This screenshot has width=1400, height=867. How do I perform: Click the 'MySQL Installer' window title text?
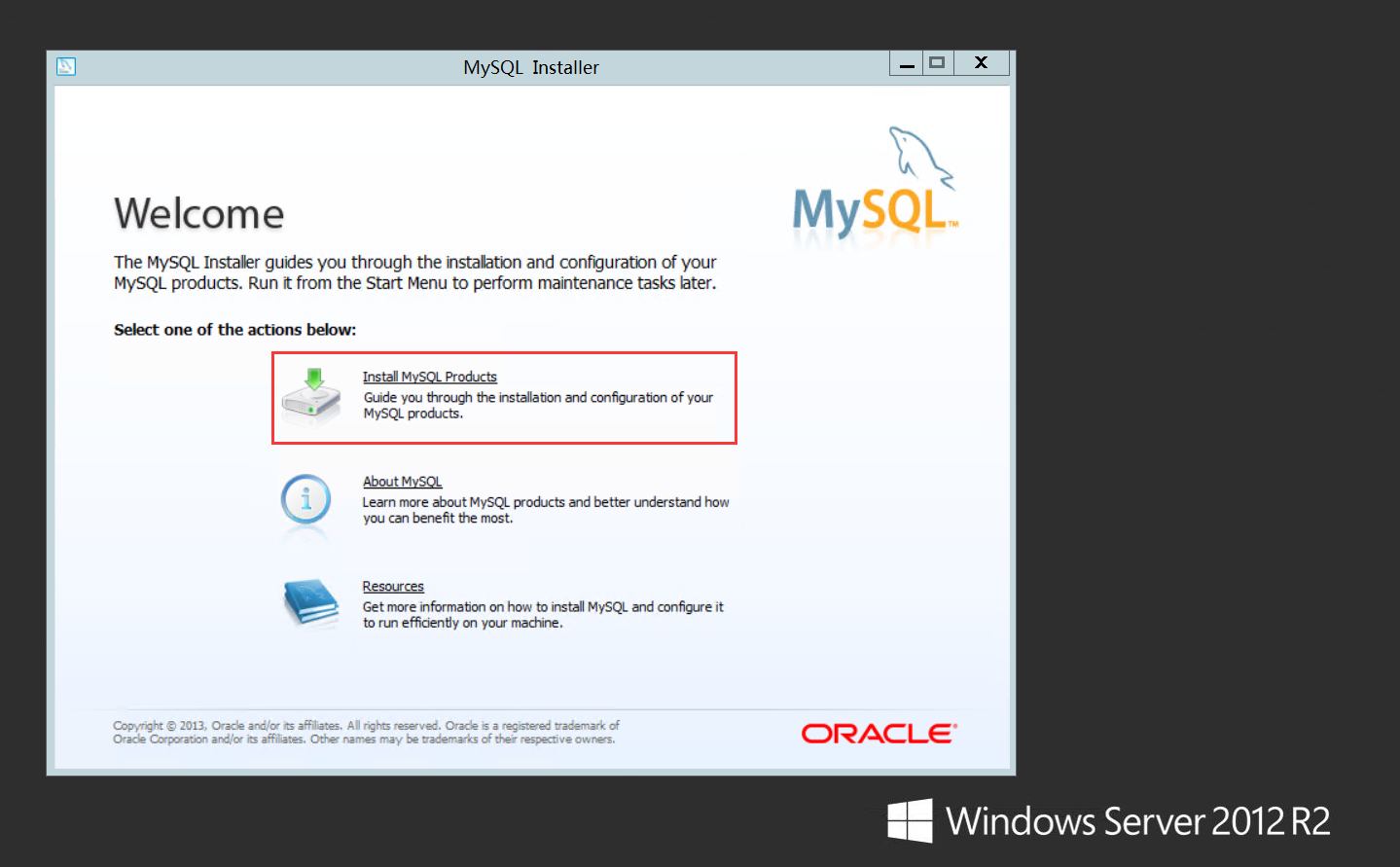click(531, 67)
